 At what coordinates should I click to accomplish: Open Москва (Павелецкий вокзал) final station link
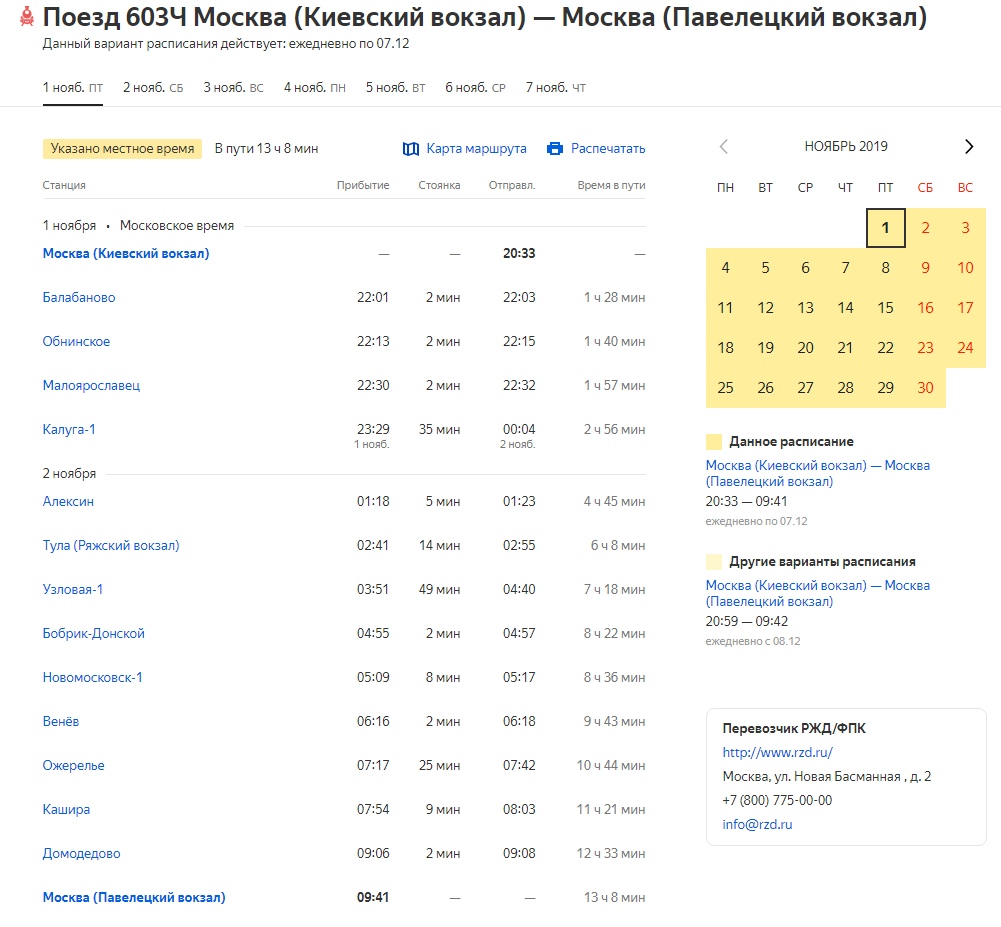click(x=134, y=898)
